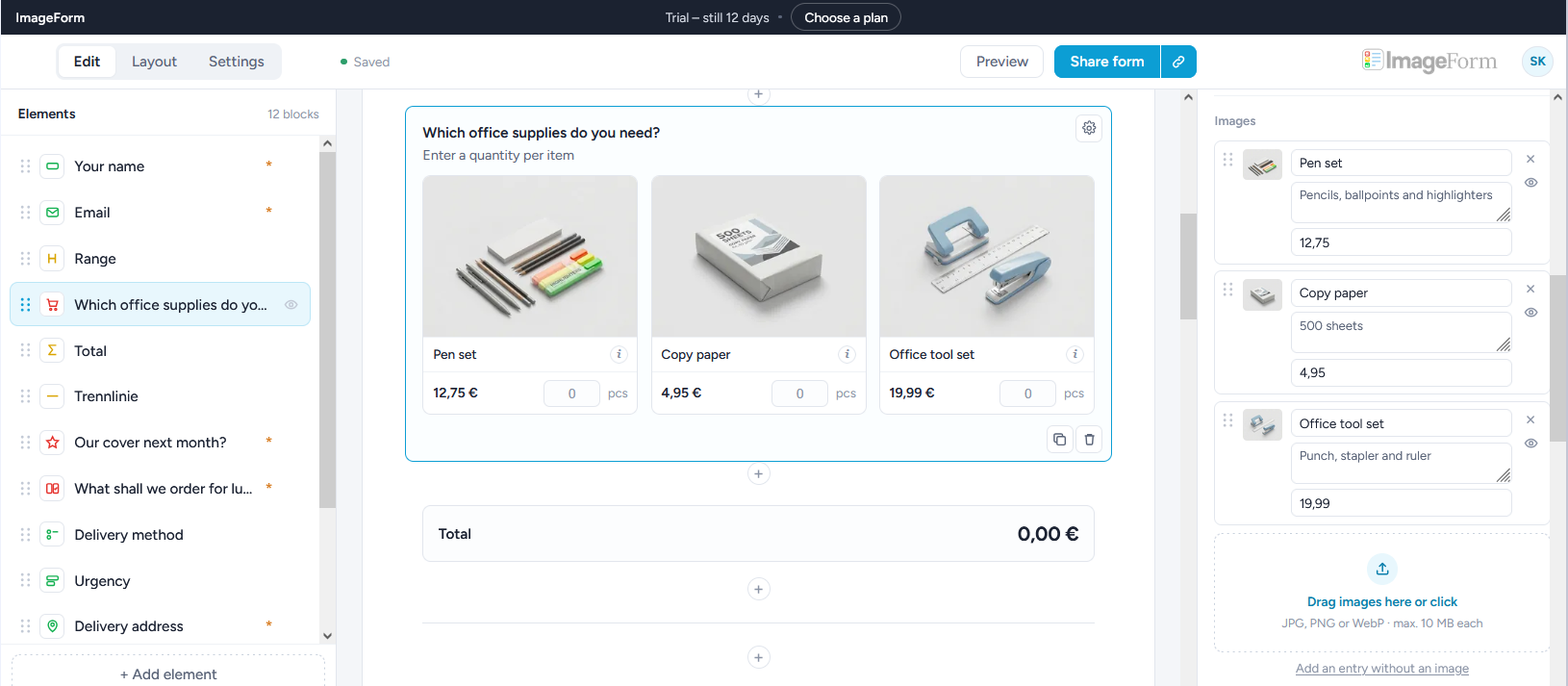1568x686 pixels.
Task: Grab drag handle of Your name element
Action: (25, 166)
